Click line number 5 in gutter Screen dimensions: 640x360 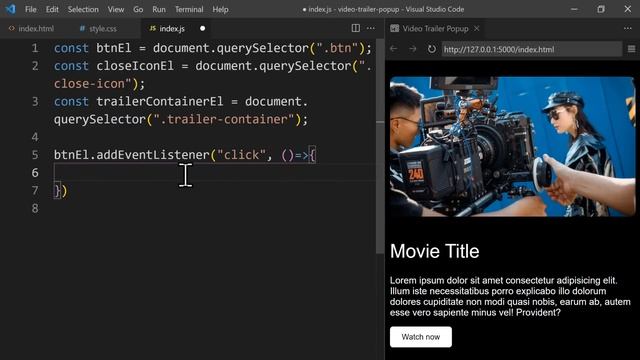point(35,155)
